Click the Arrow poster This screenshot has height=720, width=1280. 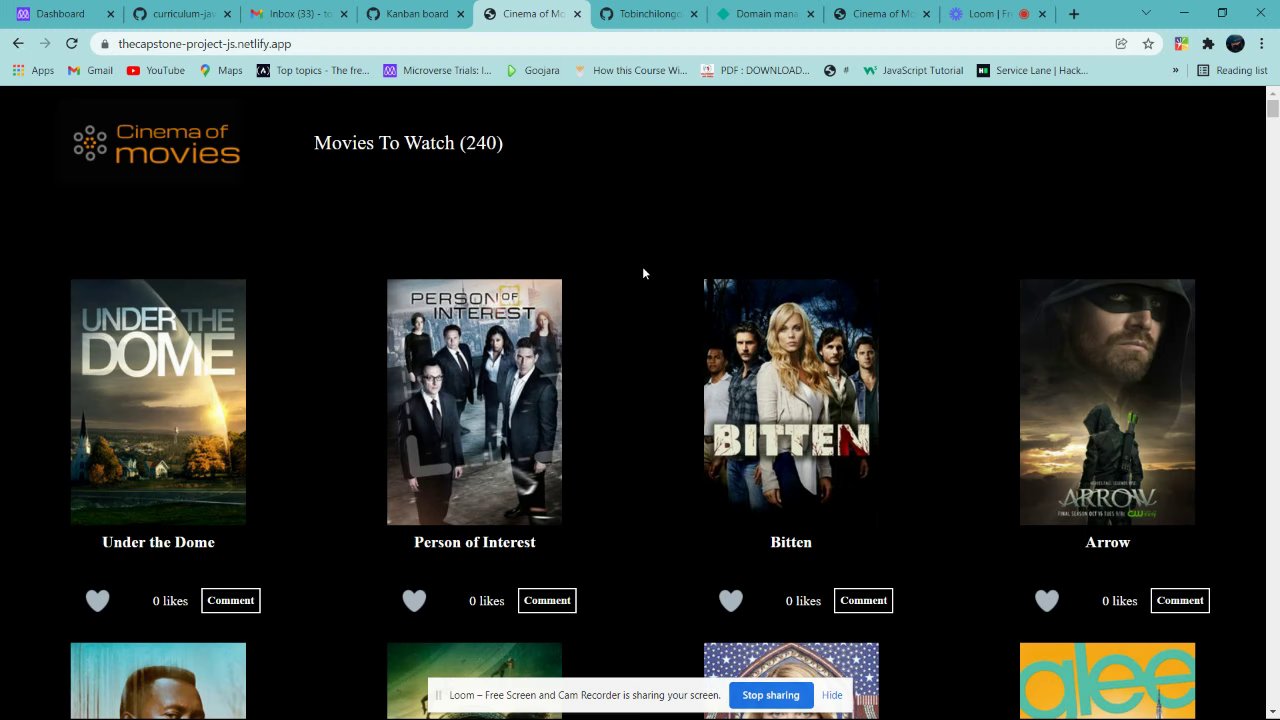pos(1107,402)
